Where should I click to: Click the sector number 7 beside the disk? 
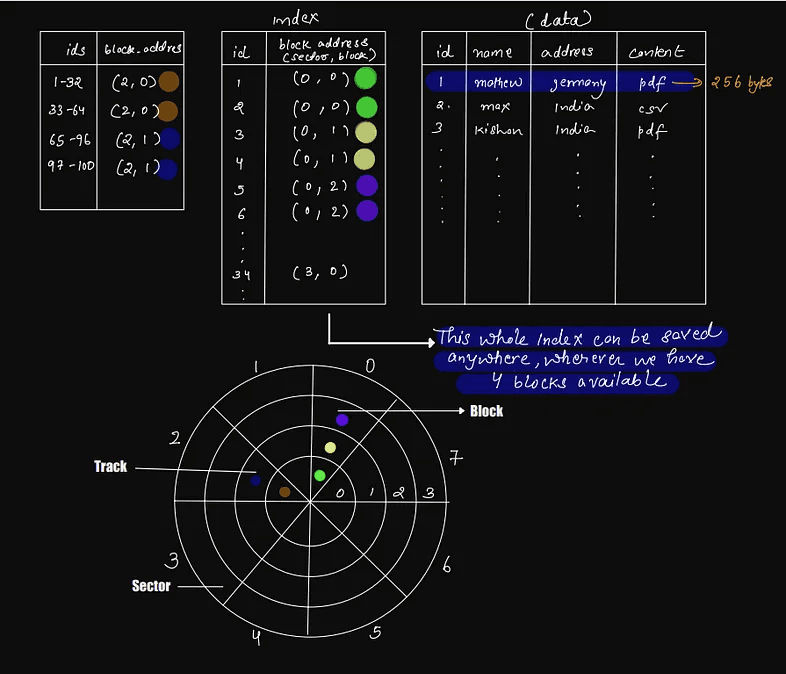[x=453, y=459]
